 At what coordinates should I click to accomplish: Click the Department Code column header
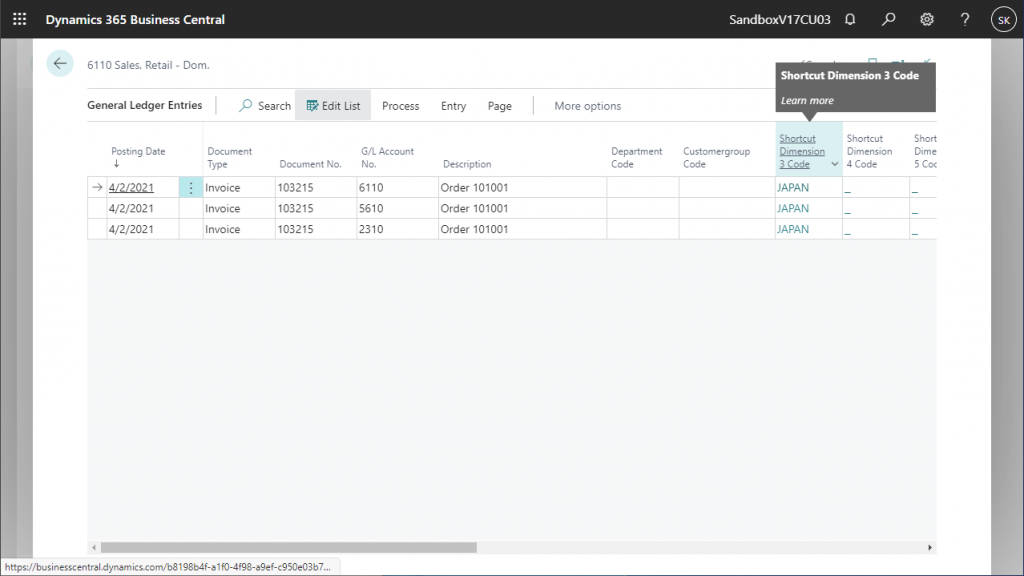pyautogui.click(x=637, y=157)
